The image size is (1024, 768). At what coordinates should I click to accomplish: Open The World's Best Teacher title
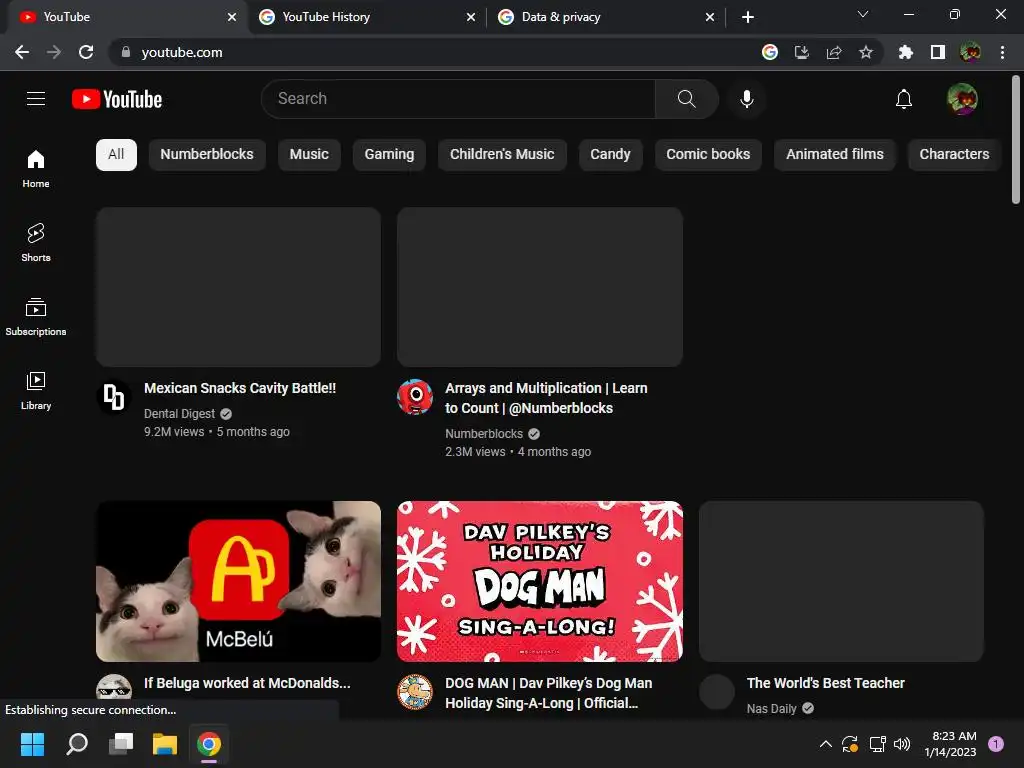[825, 683]
